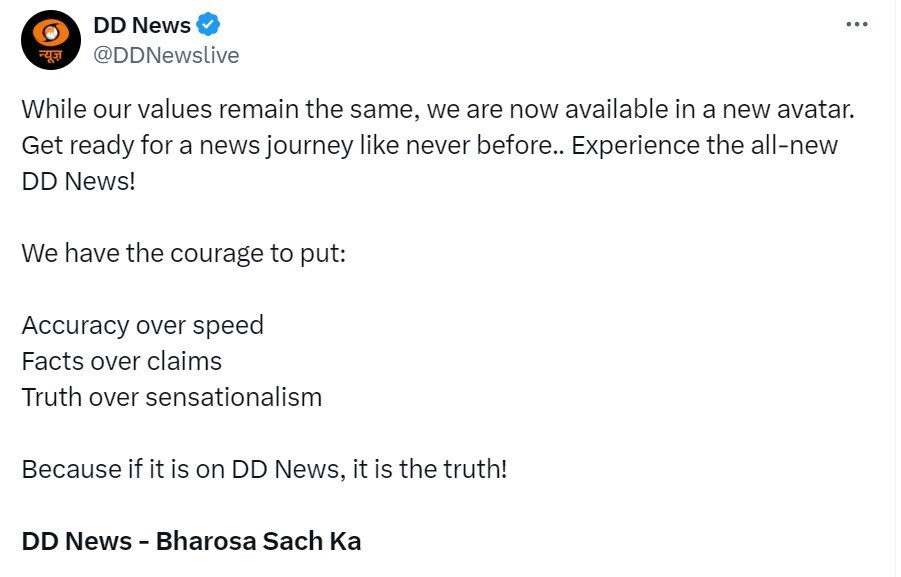Click the 'Facts over claims' line
The image size is (901, 577).
(122, 361)
